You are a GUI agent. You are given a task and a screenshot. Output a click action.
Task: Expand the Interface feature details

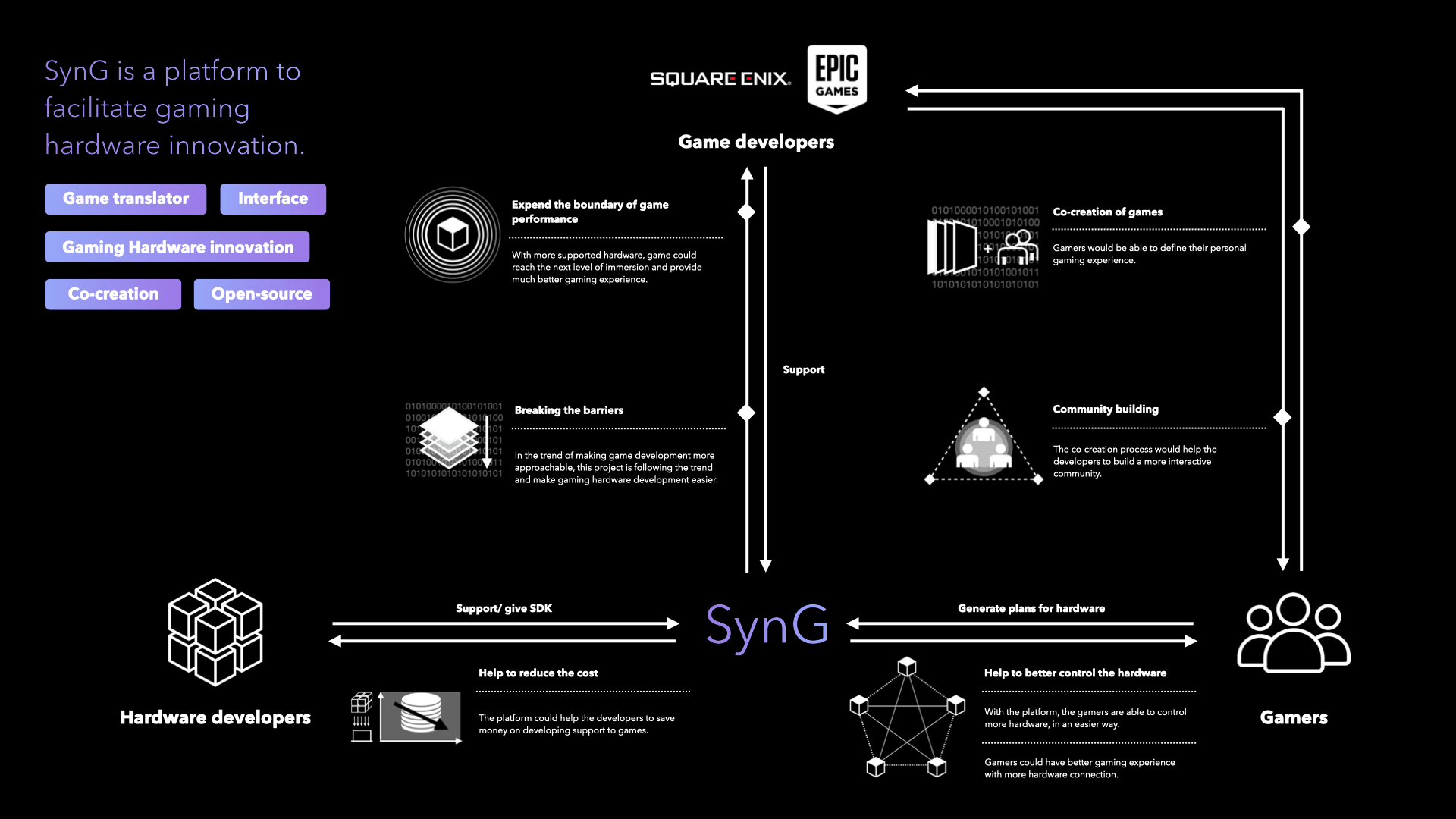[x=272, y=198]
